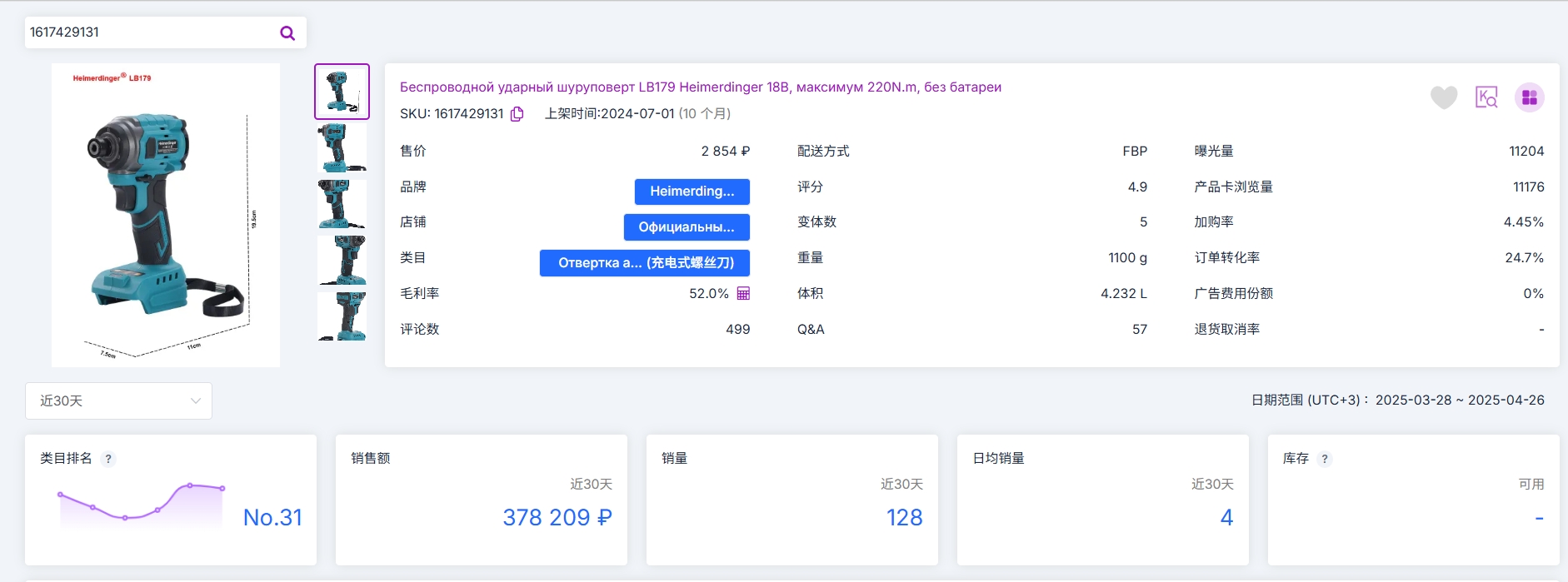Image resolution: width=1568 pixels, height=582 pixels.
Task: Click the No.31 ranking value
Action: [x=272, y=518]
